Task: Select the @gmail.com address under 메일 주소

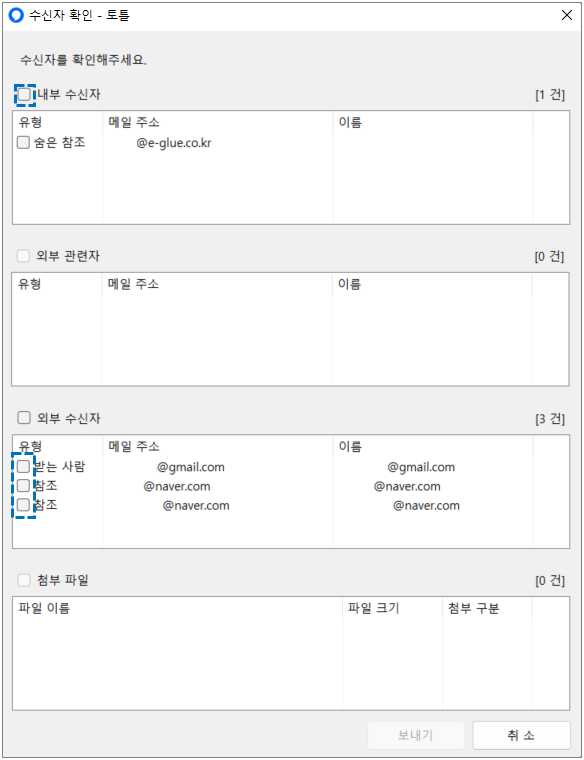Action: click(x=190, y=467)
